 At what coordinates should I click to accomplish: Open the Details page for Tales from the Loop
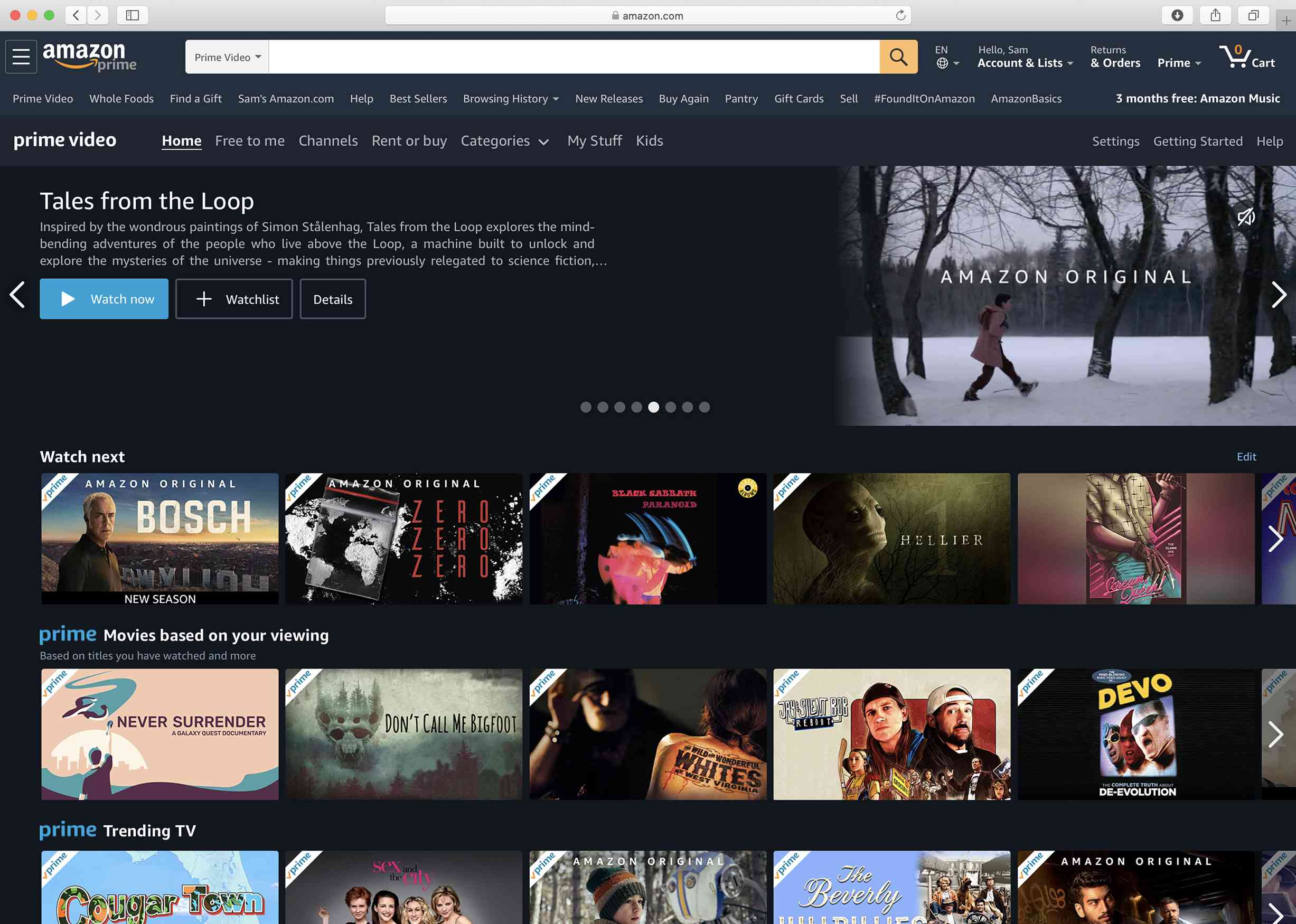(333, 298)
